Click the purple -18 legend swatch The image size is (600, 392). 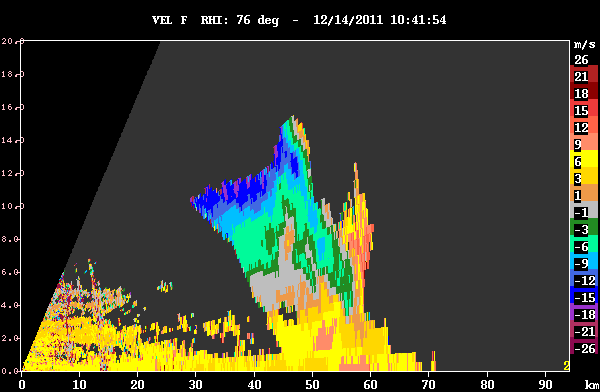[x=584, y=312]
